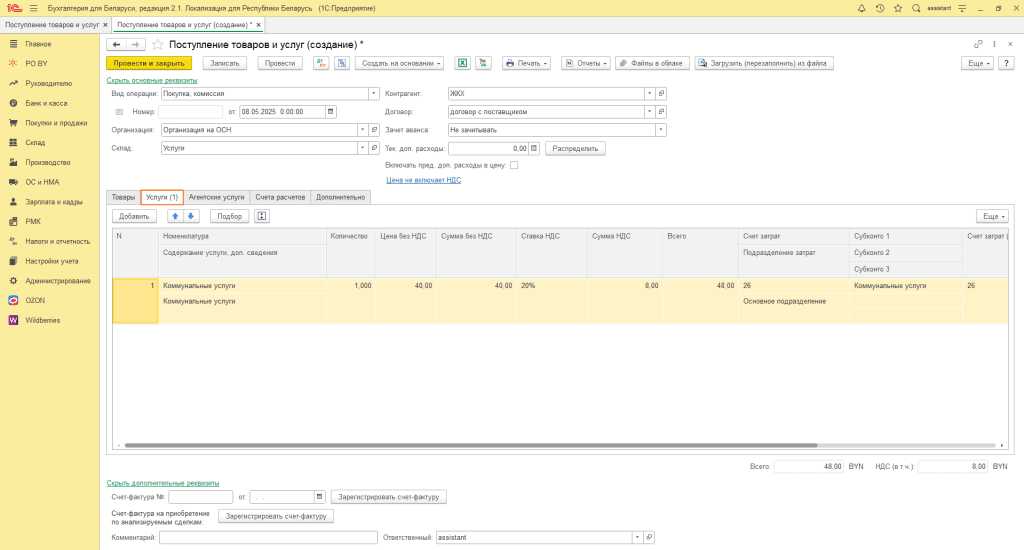Add document to favorites star
1024x550 pixels.
point(157,44)
